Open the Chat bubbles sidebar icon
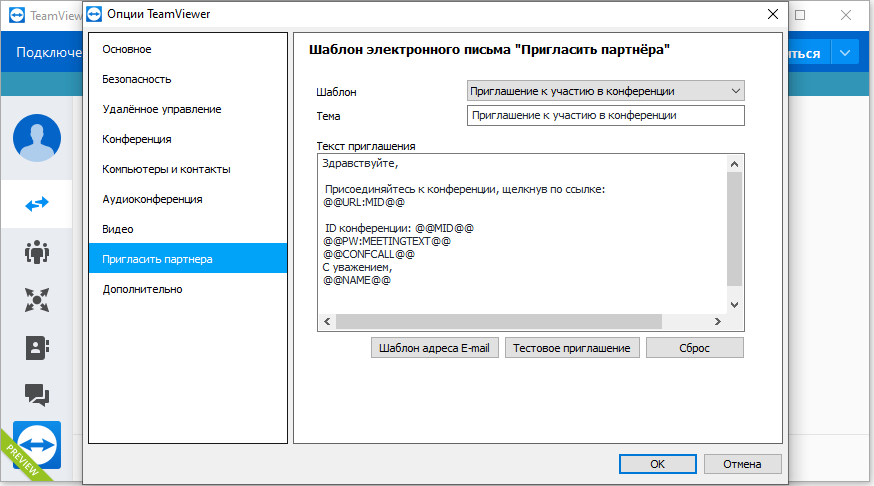The image size is (874, 486). [37, 395]
